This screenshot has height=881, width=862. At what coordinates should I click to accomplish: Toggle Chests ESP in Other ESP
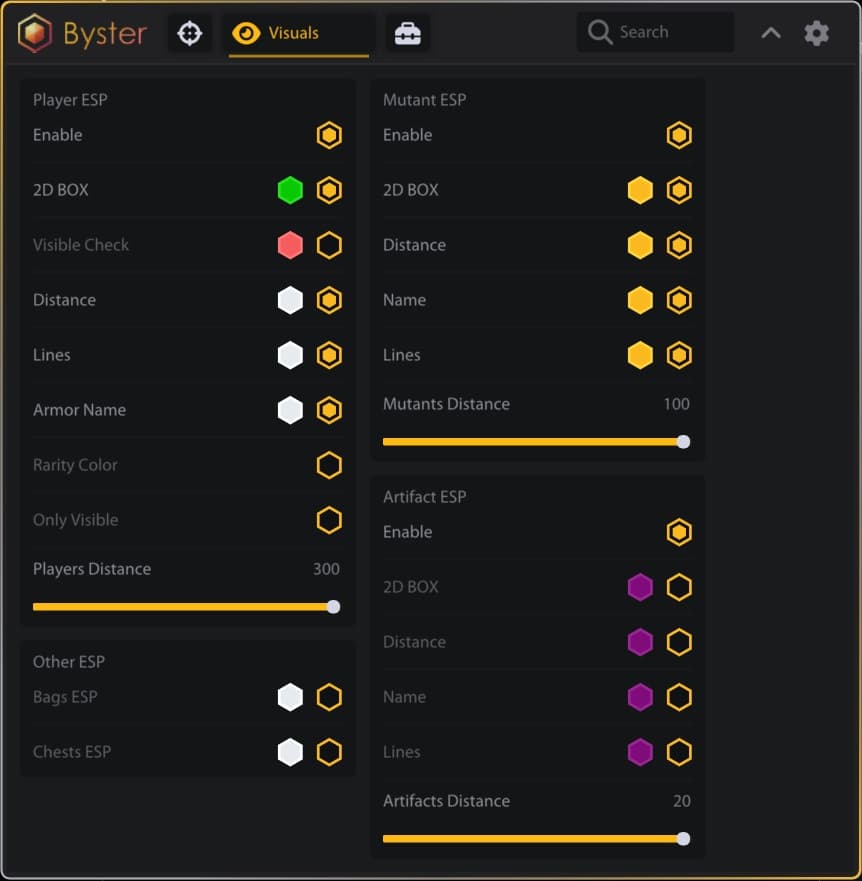pyautogui.click(x=329, y=752)
